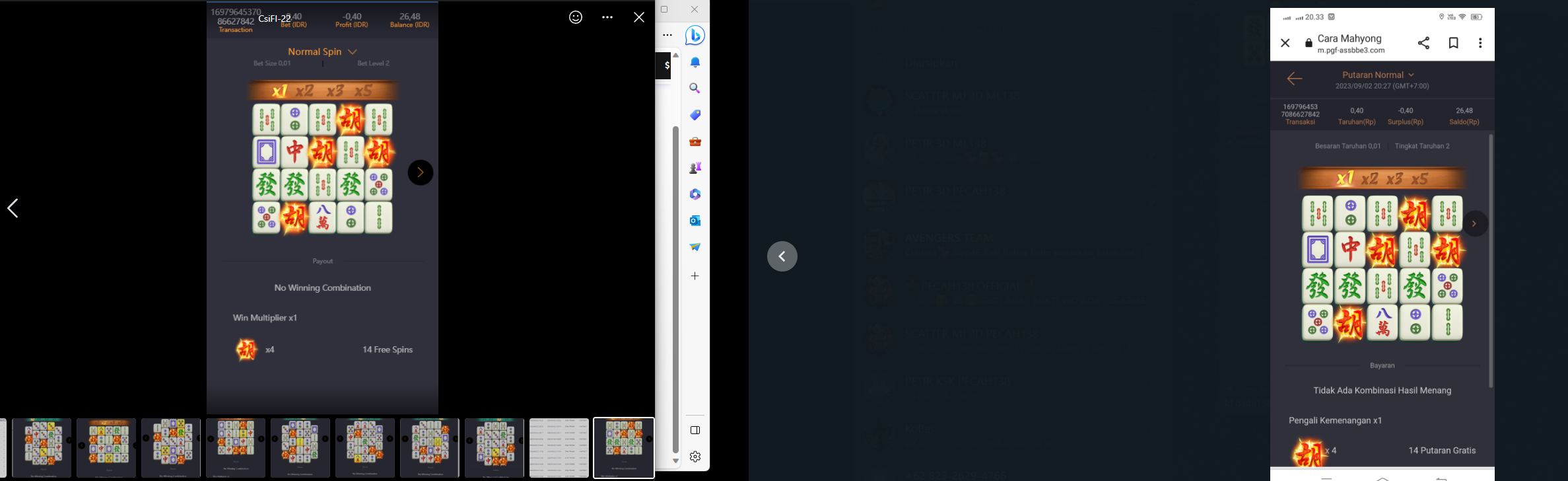1568x481 pixels.
Task: Open the vertical three-dot menu in the Cara Mahyong header
Action: tap(1480, 43)
